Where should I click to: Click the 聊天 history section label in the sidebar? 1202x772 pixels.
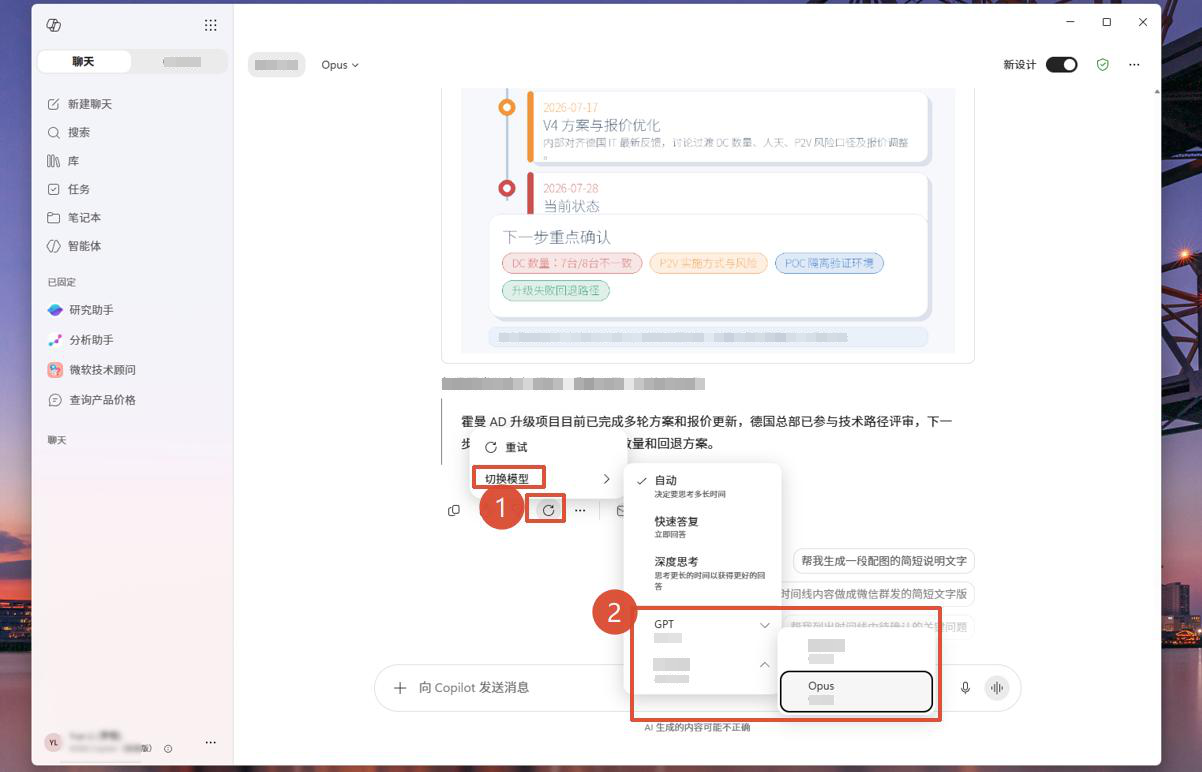58,440
